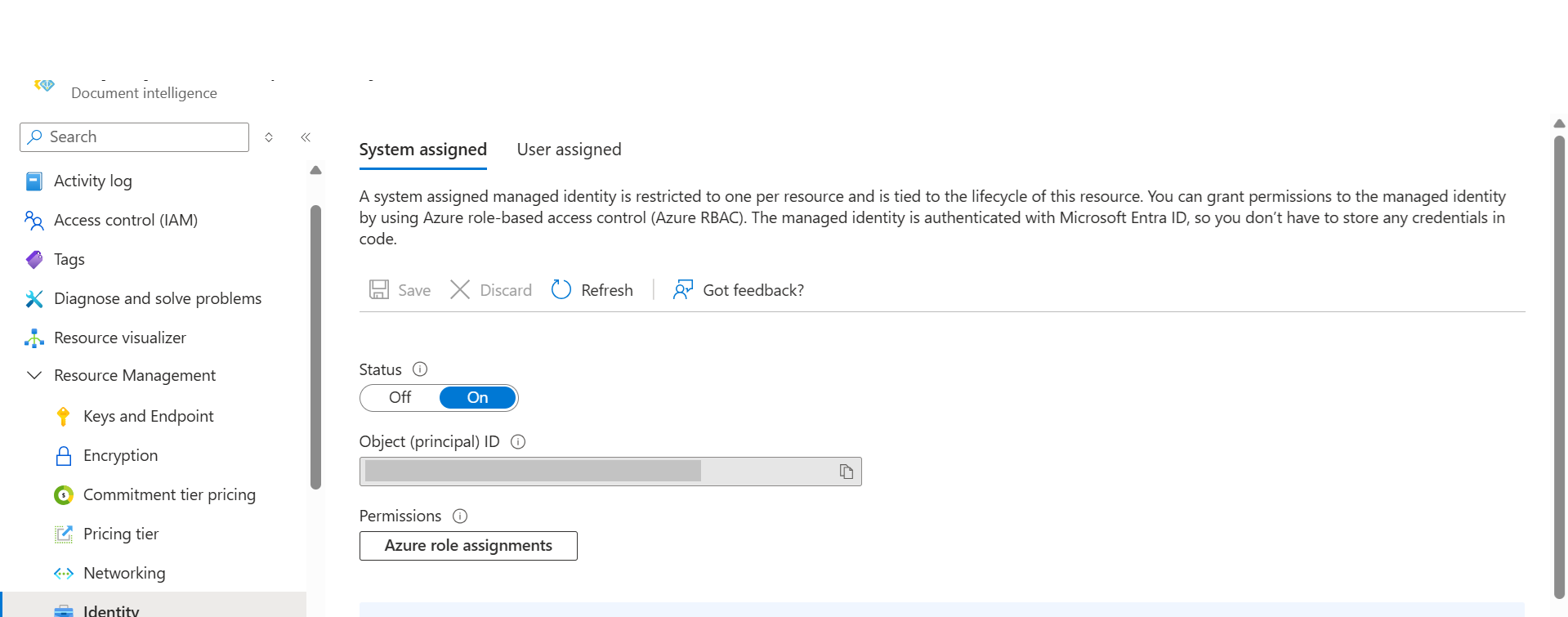The width and height of the screenshot is (1568, 617).
Task: Click the search magnifier icon
Action: pyautogui.click(x=34, y=137)
